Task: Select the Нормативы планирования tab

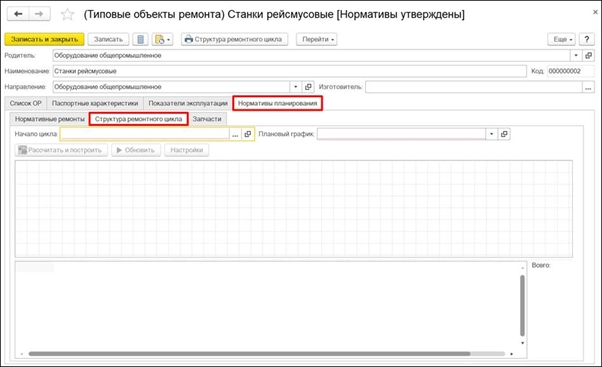Action: pyautogui.click(x=278, y=103)
